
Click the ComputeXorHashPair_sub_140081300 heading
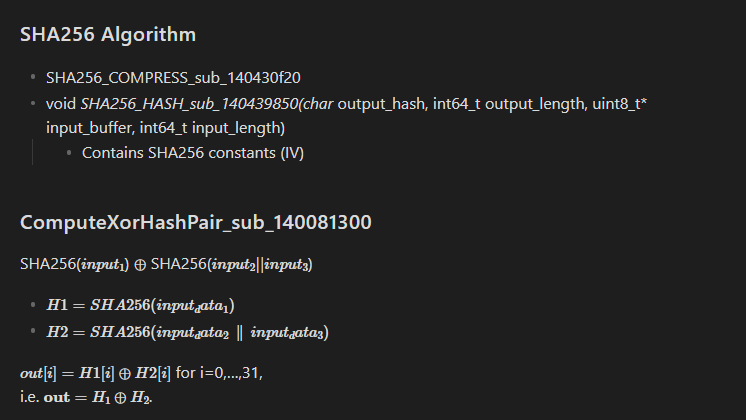click(195, 223)
